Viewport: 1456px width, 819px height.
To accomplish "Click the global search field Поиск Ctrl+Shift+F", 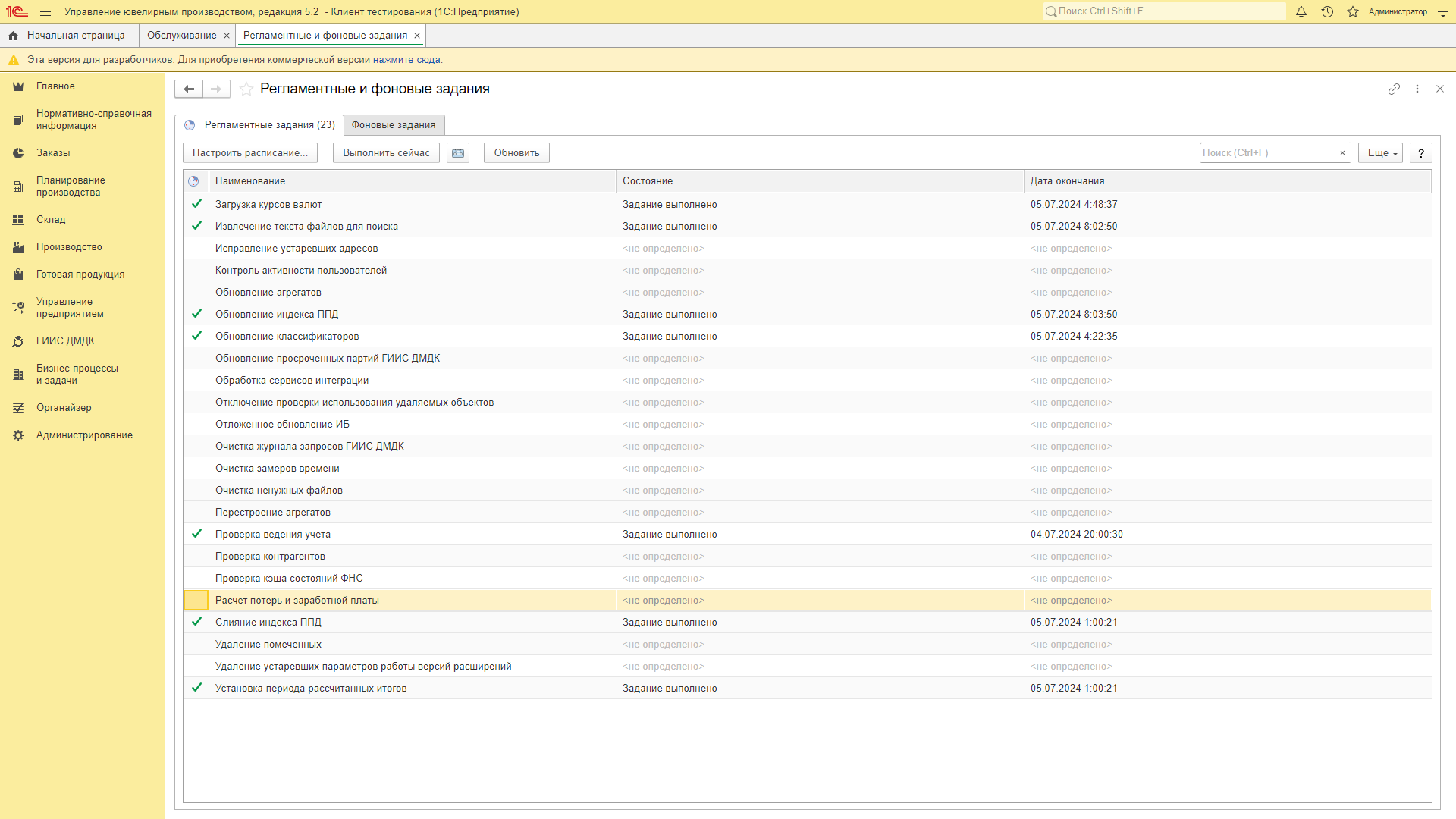I will coord(1164,11).
